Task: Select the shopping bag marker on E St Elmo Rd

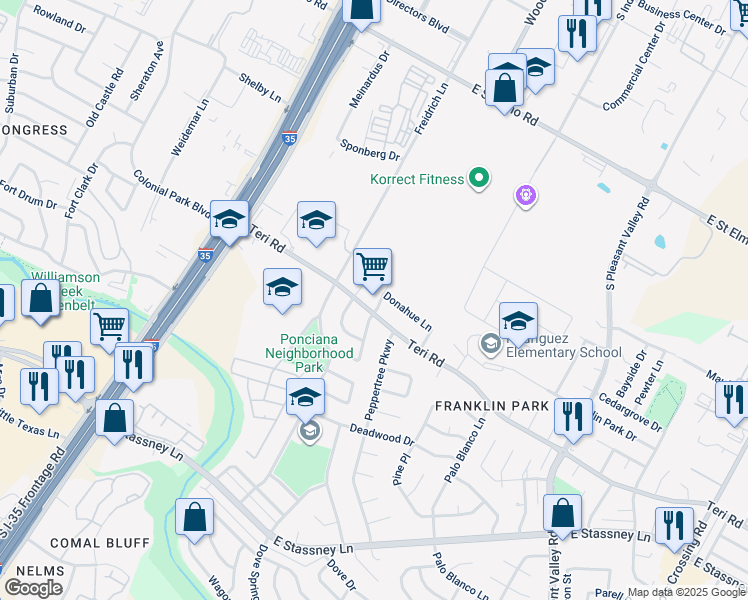Action: click(505, 91)
